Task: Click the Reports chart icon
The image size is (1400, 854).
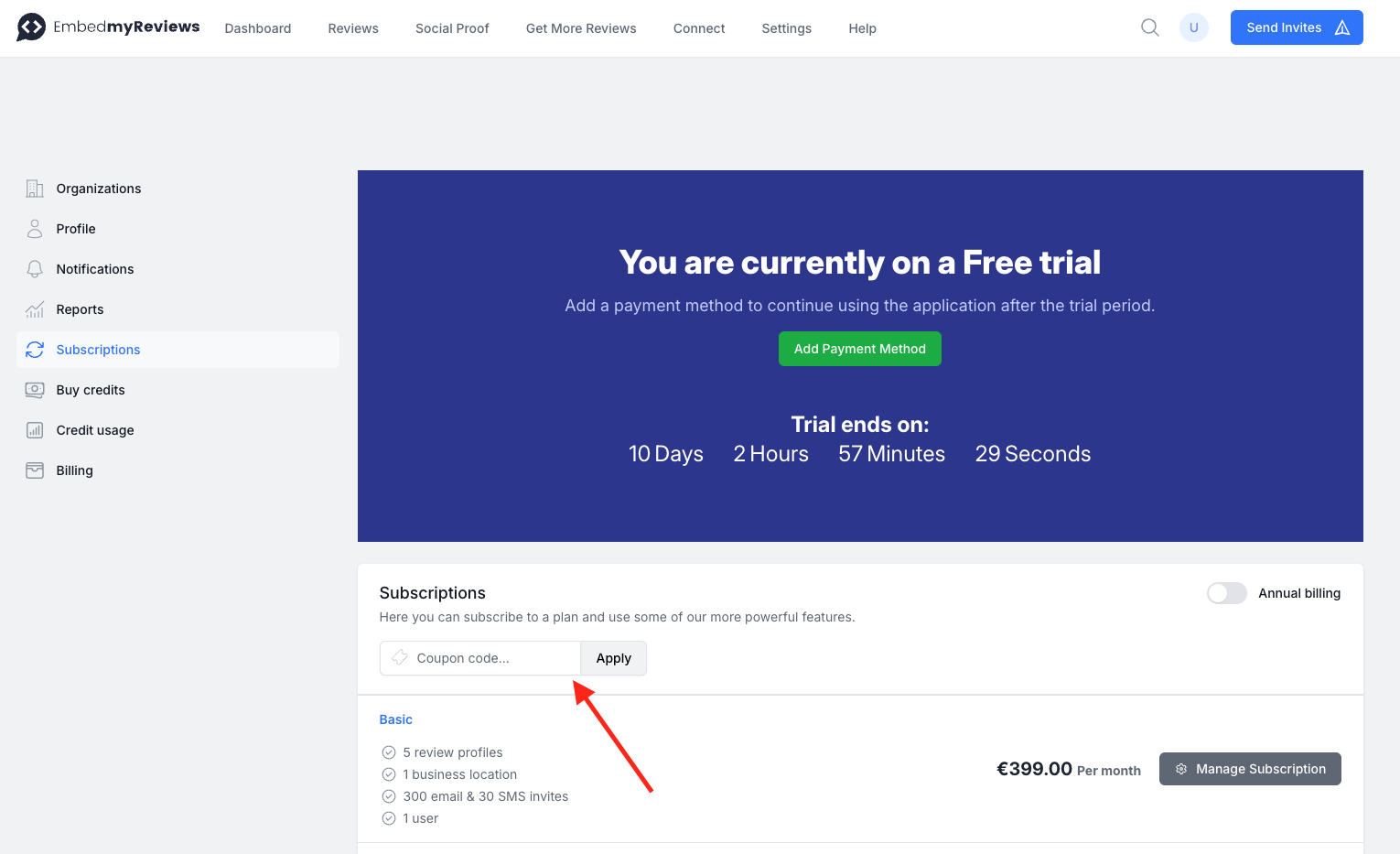Action: tap(35, 309)
